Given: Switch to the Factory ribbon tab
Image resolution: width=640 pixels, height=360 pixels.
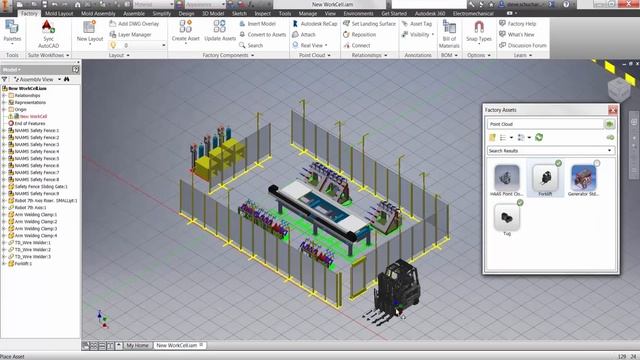Looking at the screenshot, I should (x=29, y=13).
